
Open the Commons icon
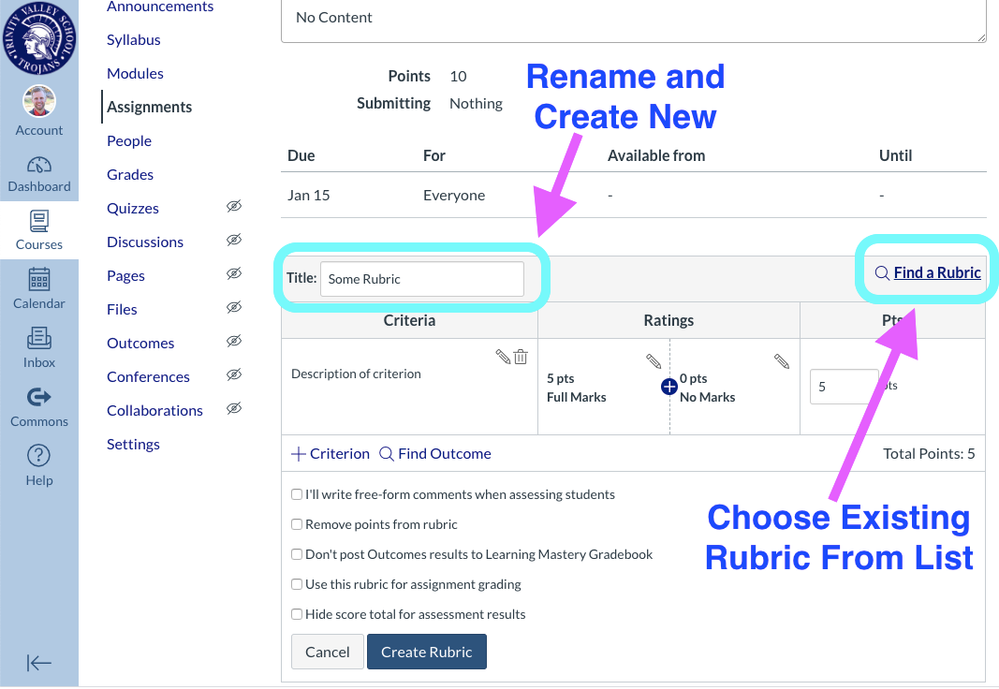pyautogui.click(x=39, y=398)
